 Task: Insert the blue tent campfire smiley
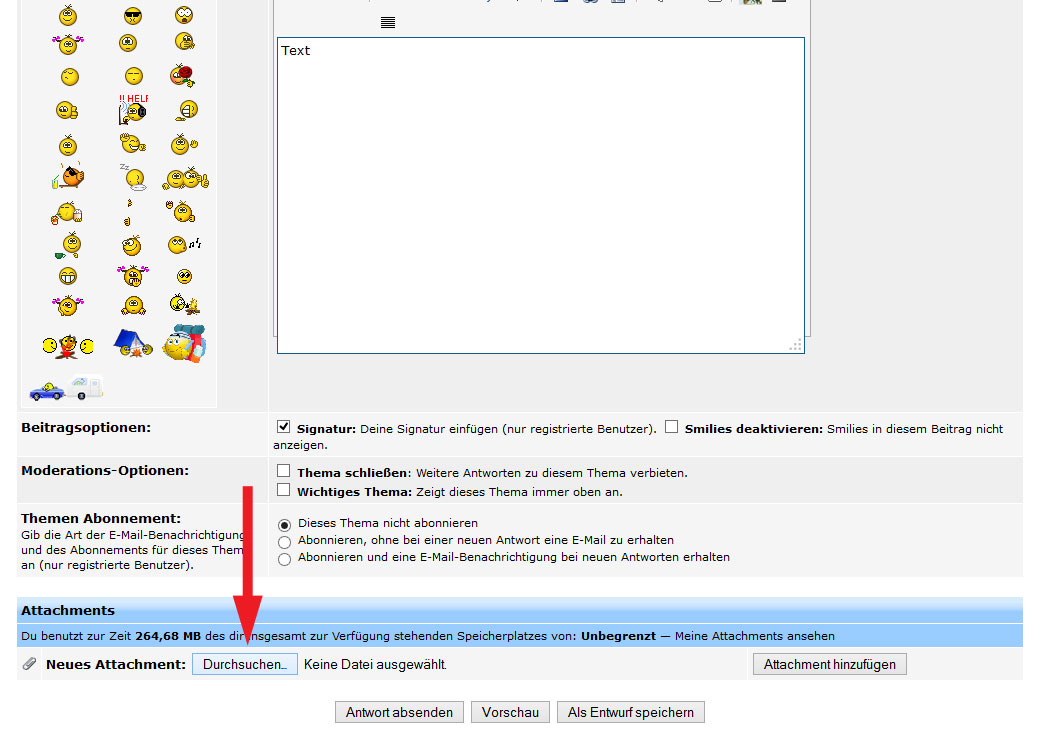pos(132,343)
